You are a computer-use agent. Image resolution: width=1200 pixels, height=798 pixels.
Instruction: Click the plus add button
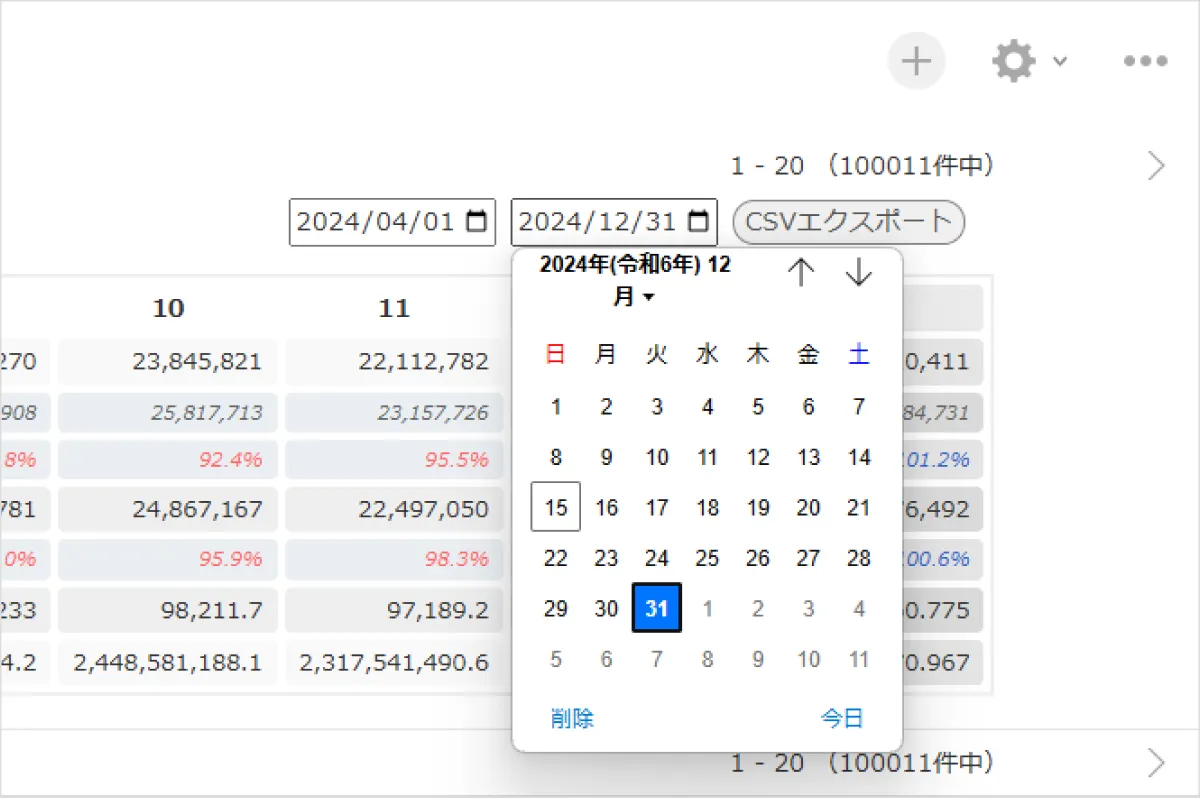[916, 61]
